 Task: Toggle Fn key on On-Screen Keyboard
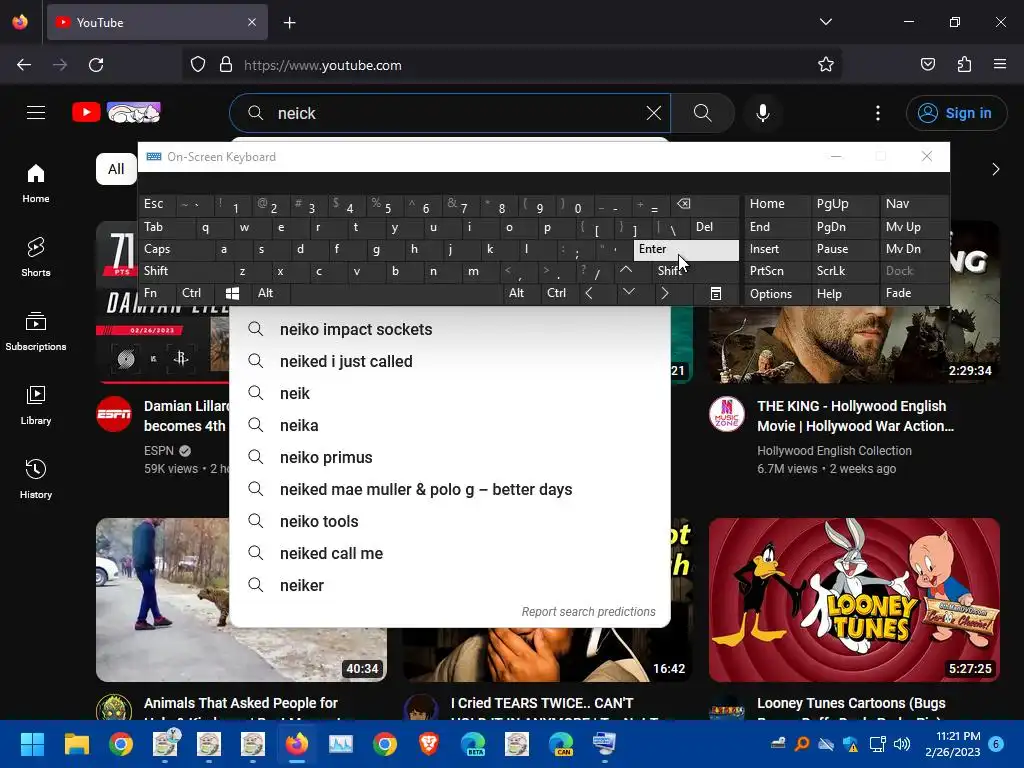click(157, 293)
